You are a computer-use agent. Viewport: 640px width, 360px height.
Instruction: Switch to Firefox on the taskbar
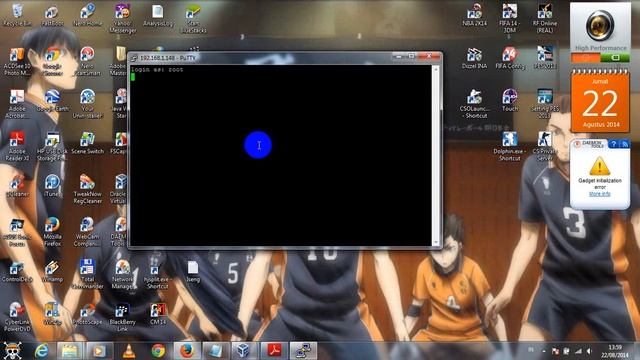click(187, 351)
